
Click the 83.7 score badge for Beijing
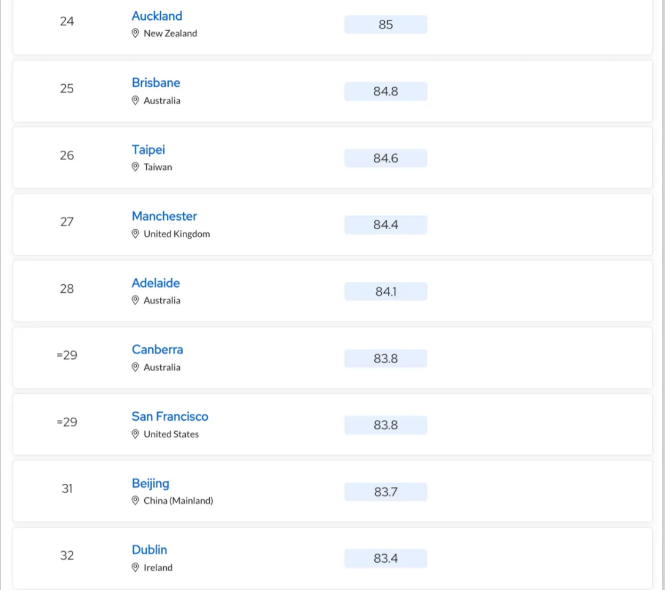(386, 492)
